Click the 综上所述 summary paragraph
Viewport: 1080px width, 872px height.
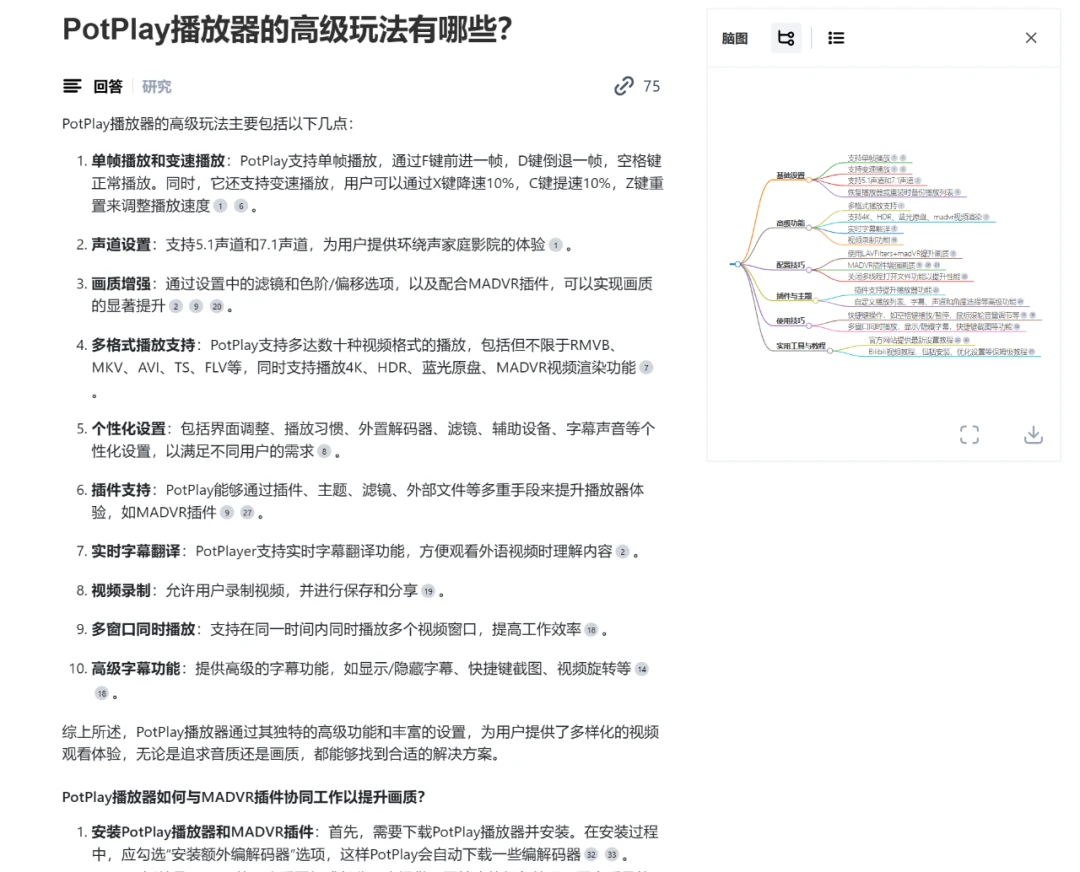(x=360, y=743)
